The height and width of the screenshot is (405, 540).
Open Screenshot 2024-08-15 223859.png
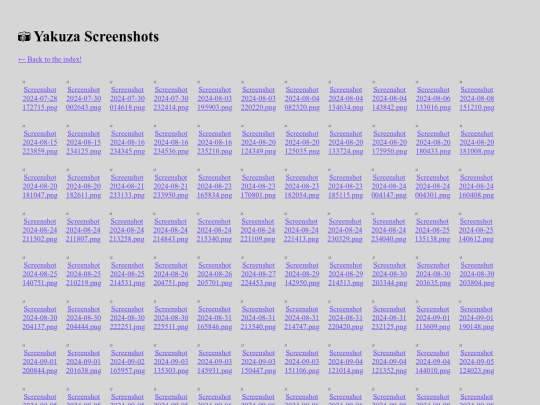coord(40,142)
